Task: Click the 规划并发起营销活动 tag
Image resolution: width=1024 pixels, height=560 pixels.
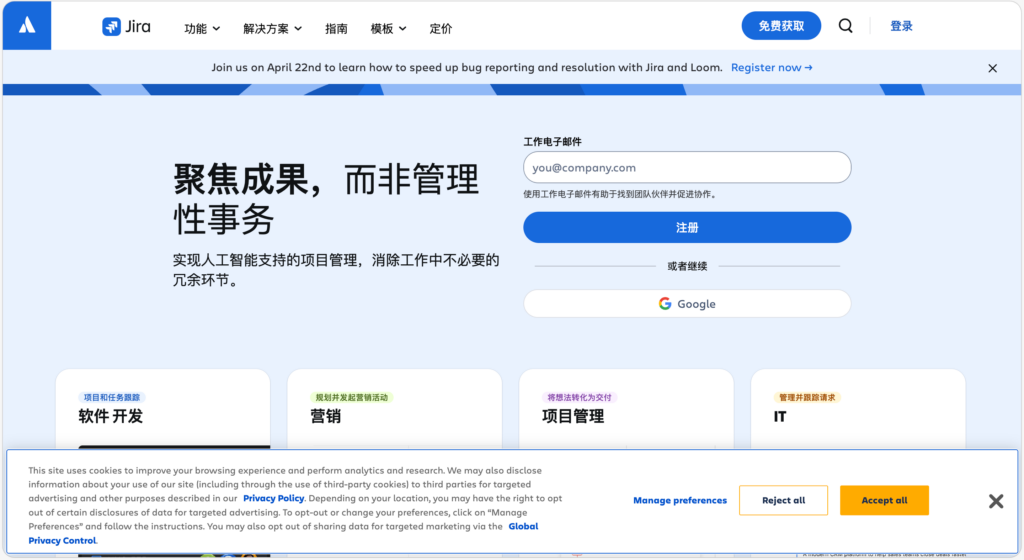Action: click(x=351, y=397)
